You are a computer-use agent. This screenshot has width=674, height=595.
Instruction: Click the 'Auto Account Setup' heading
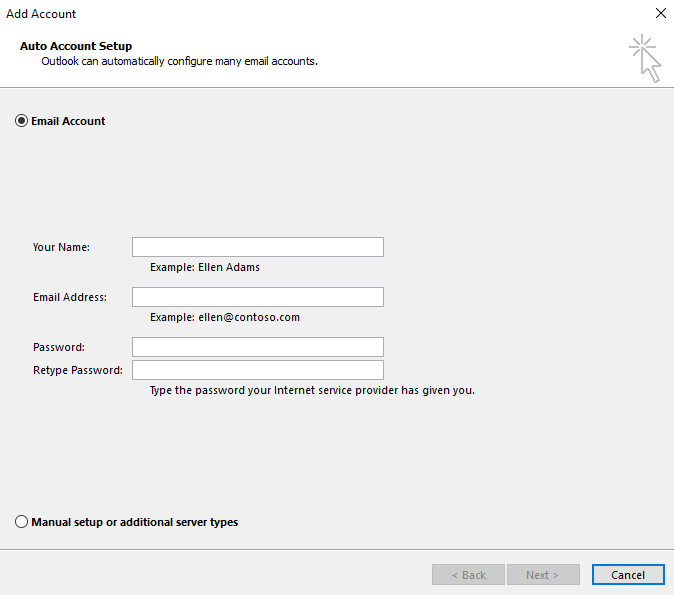76,46
